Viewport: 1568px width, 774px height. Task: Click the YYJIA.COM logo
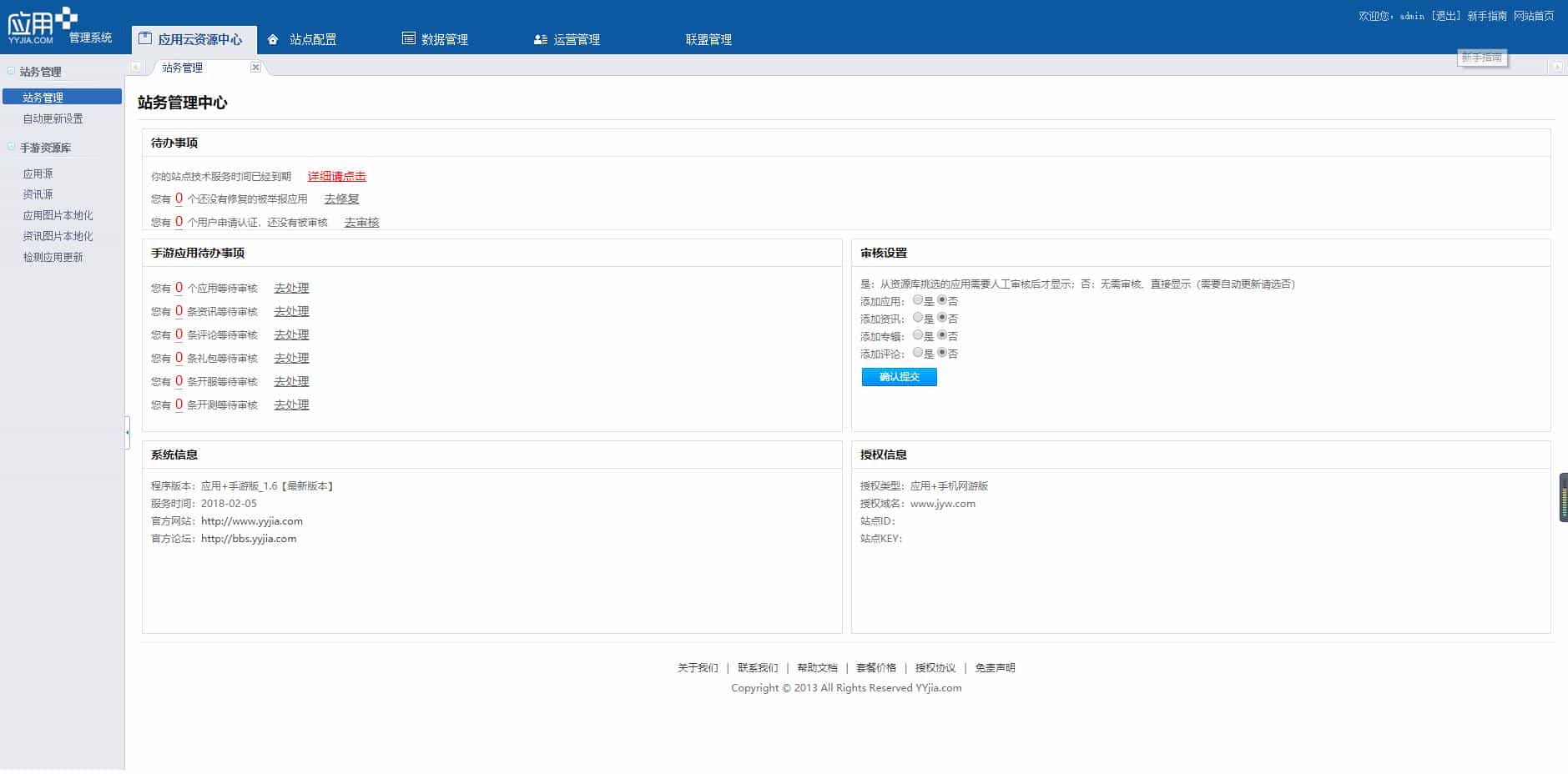pyautogui.click(x=43, y=26)
